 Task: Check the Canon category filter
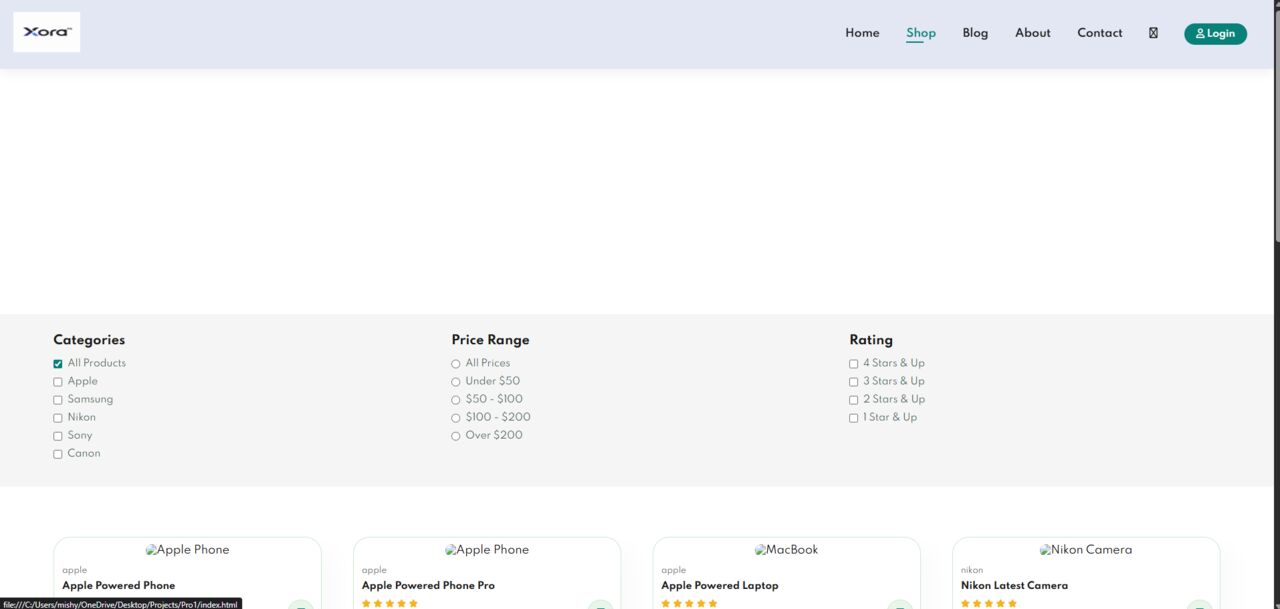click(x=58, y=454)
